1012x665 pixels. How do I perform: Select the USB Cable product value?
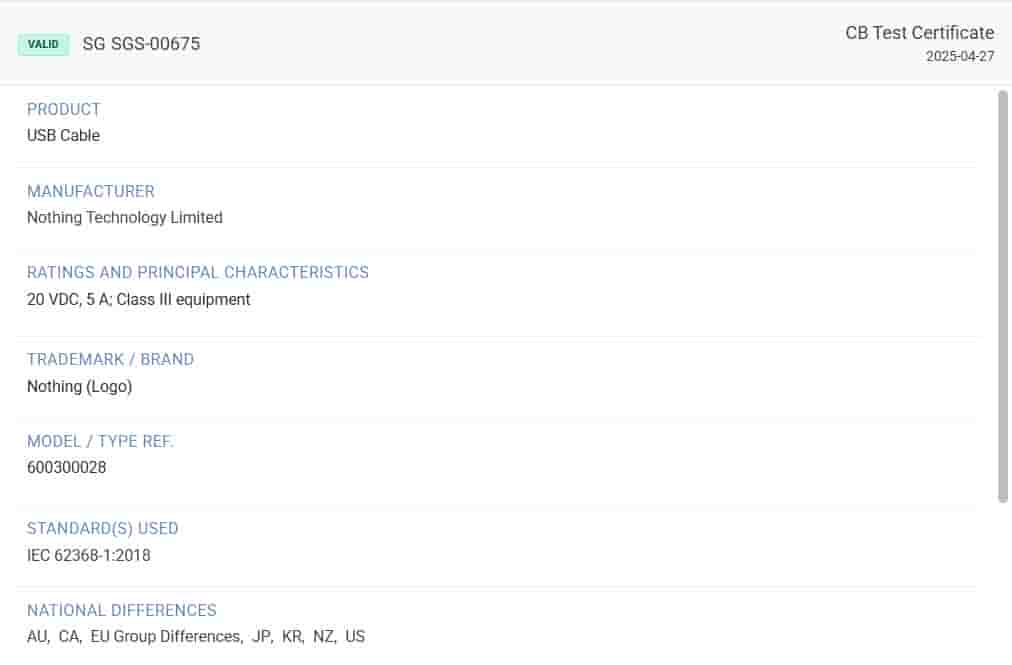pyautogui.click(x=63, y=135)
